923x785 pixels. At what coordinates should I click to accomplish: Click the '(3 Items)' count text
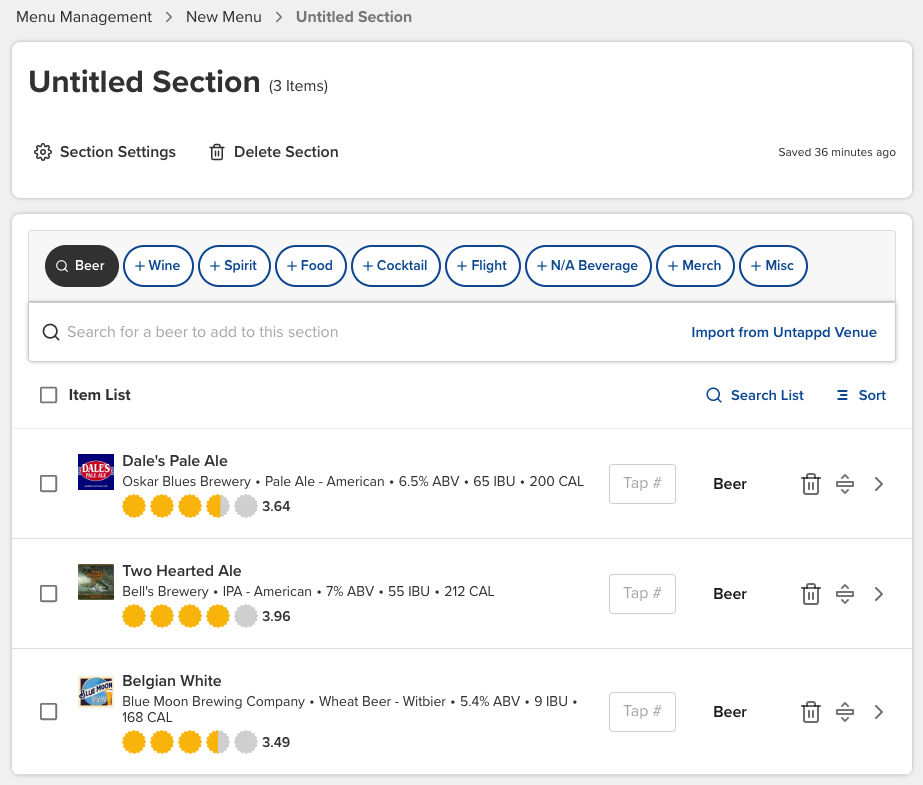click(x=298, y=86)
